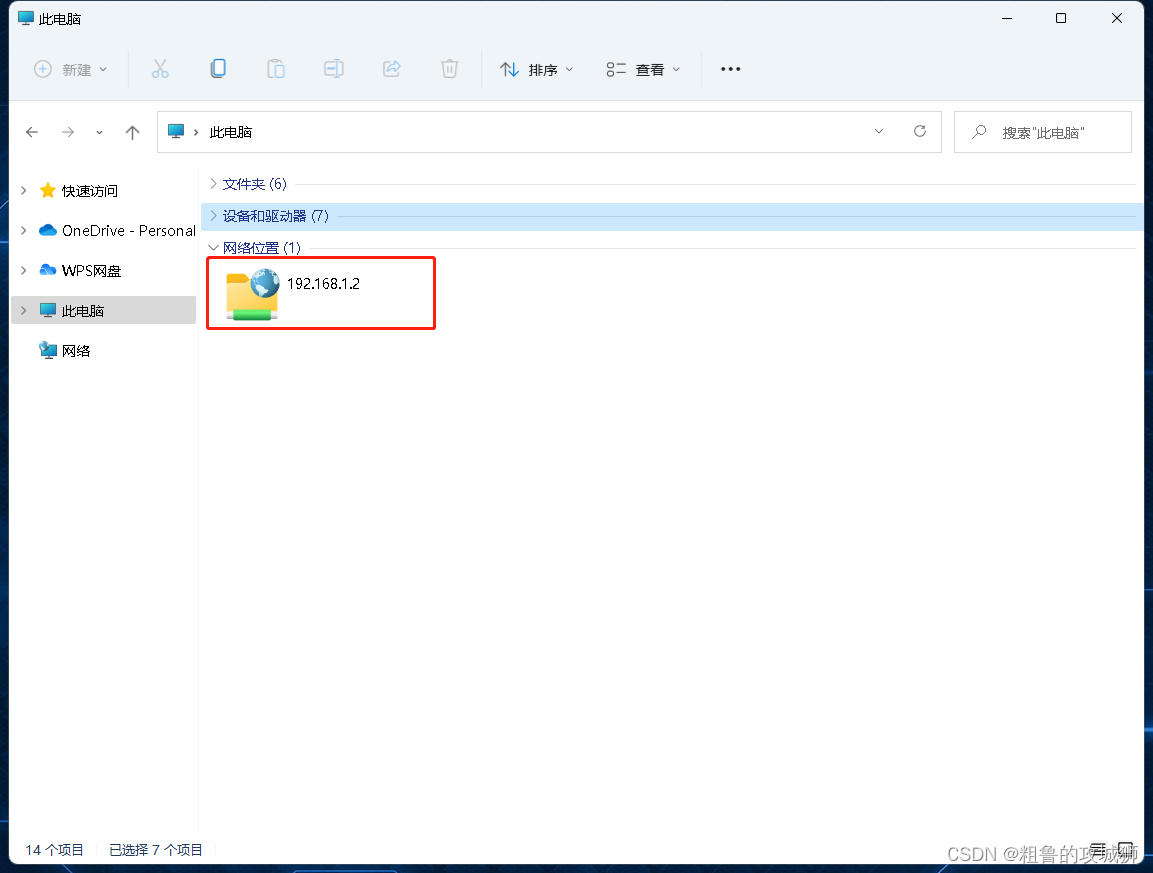Open the three-dot more options menu
This screenshot has height=873, width=1153.
click(x=730, y=69)
